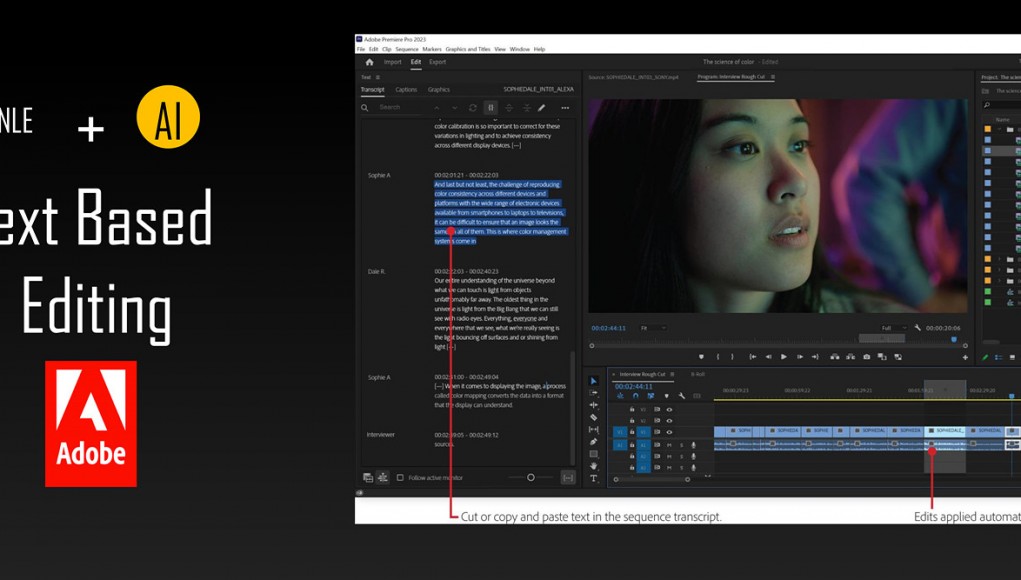1021x580 pixels.
Task: Add a marker in the Program monitor
Action: pyautogui.click(x=701, y=357)
